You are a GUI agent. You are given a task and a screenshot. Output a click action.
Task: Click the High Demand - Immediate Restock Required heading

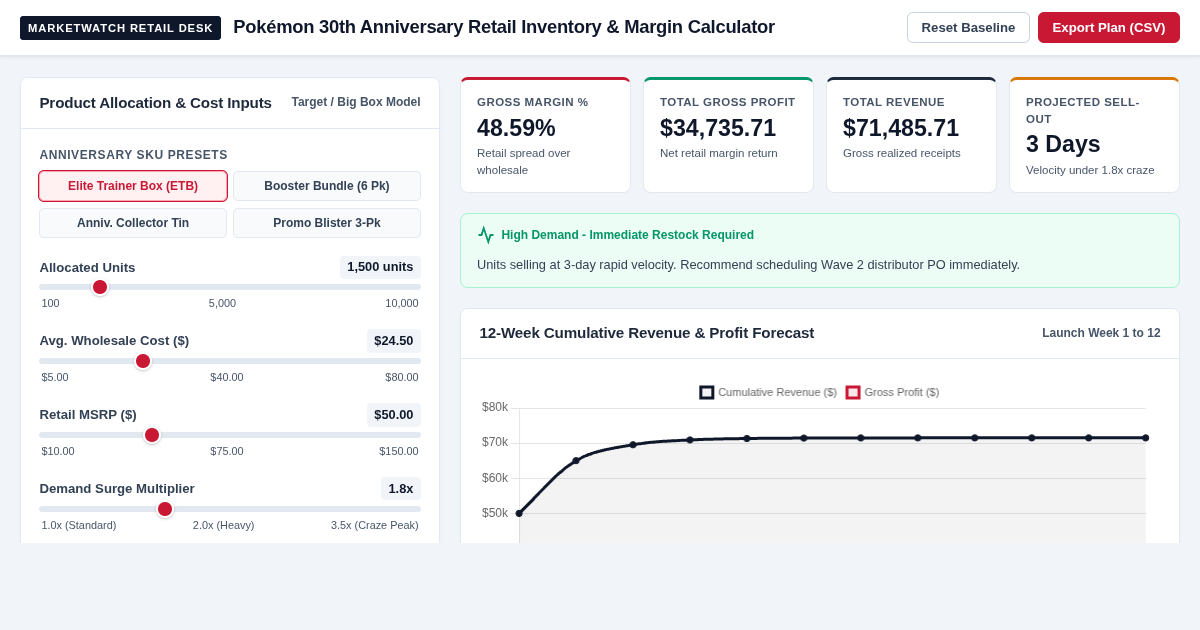click(x=628, y=235)
